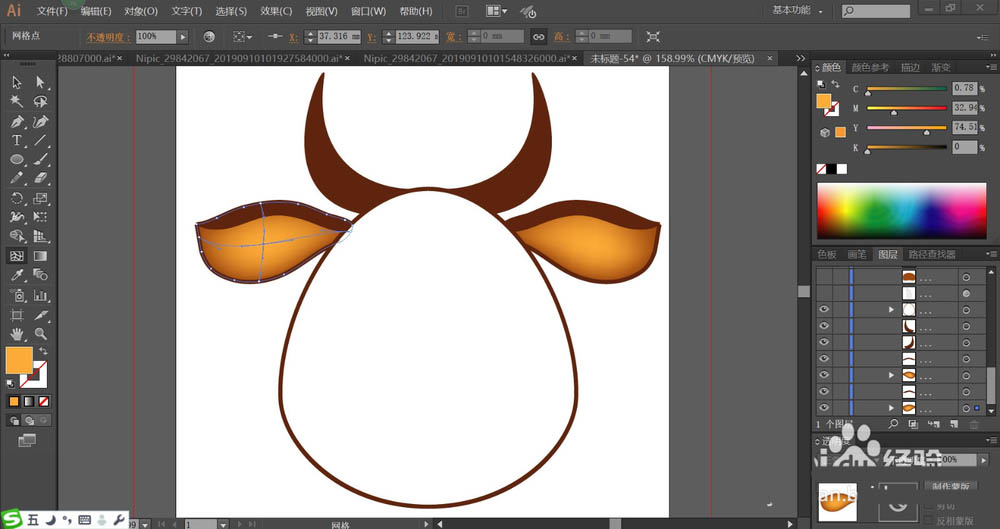Click the color spectrum bar in Color panel

902,209
